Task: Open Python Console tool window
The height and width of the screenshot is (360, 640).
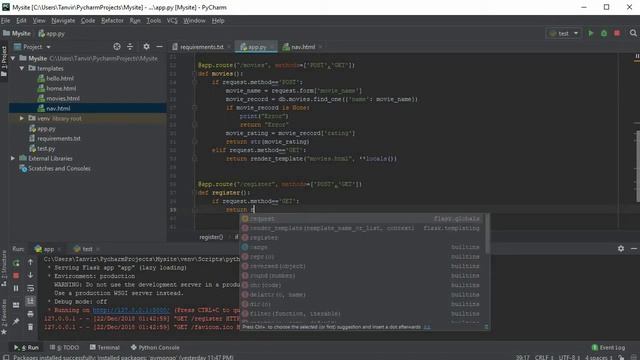Action: 155,347
